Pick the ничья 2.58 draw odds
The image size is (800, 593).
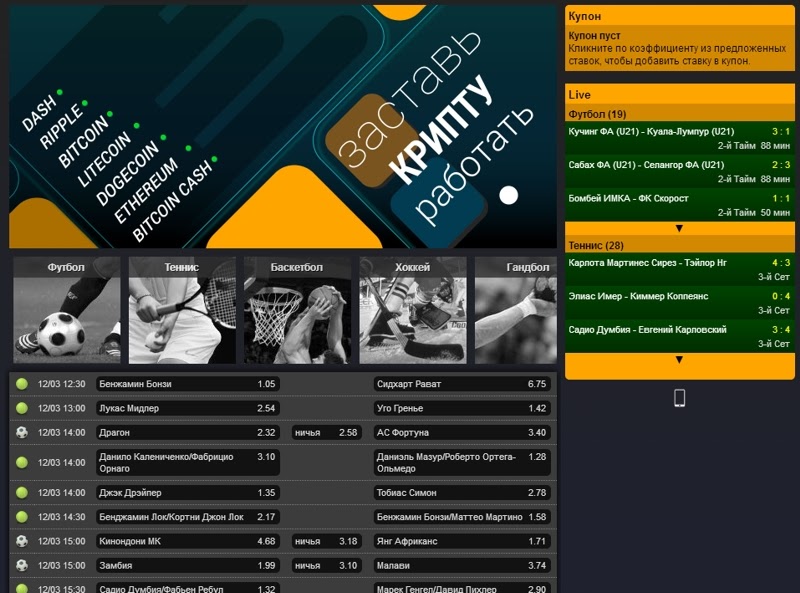pos(325,433)
